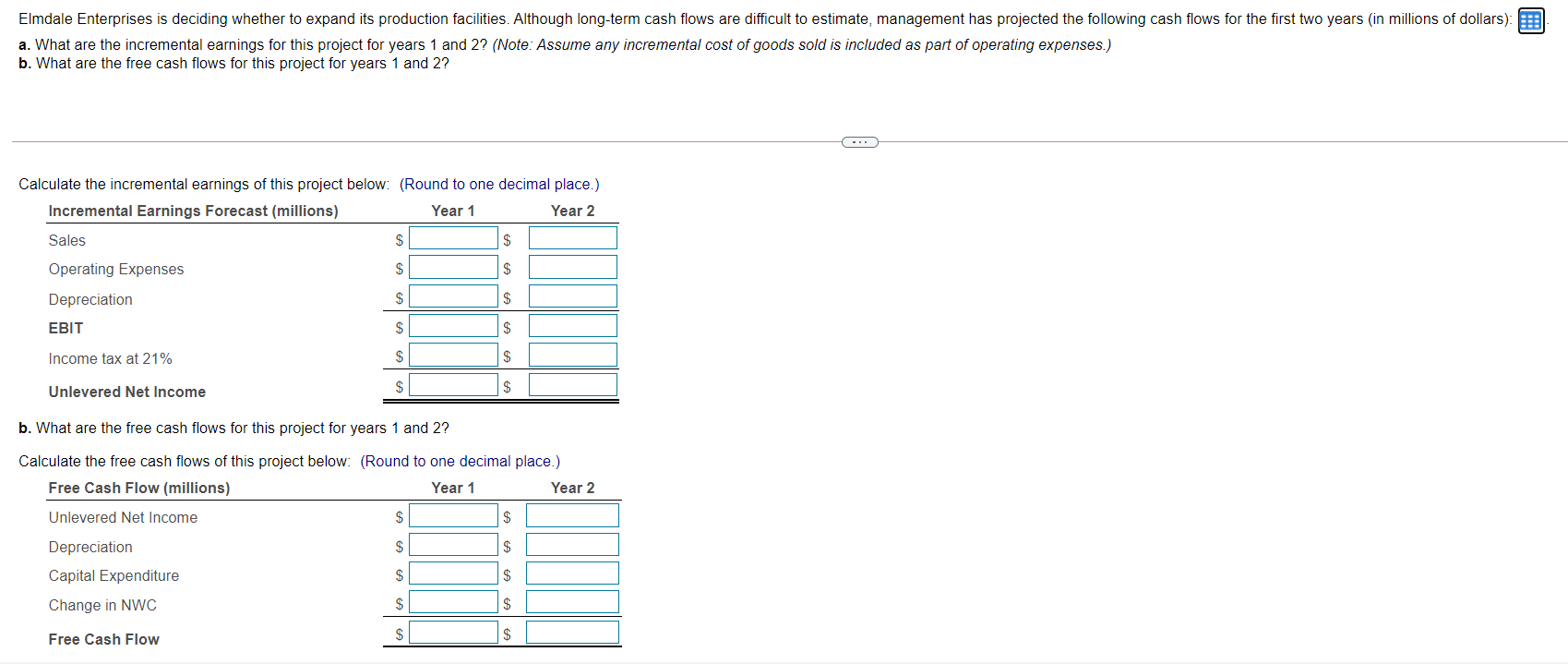1568x664 pixels.
Task: Select Year 1 Depreciation field in earnings table
Action: coord(453,296)
